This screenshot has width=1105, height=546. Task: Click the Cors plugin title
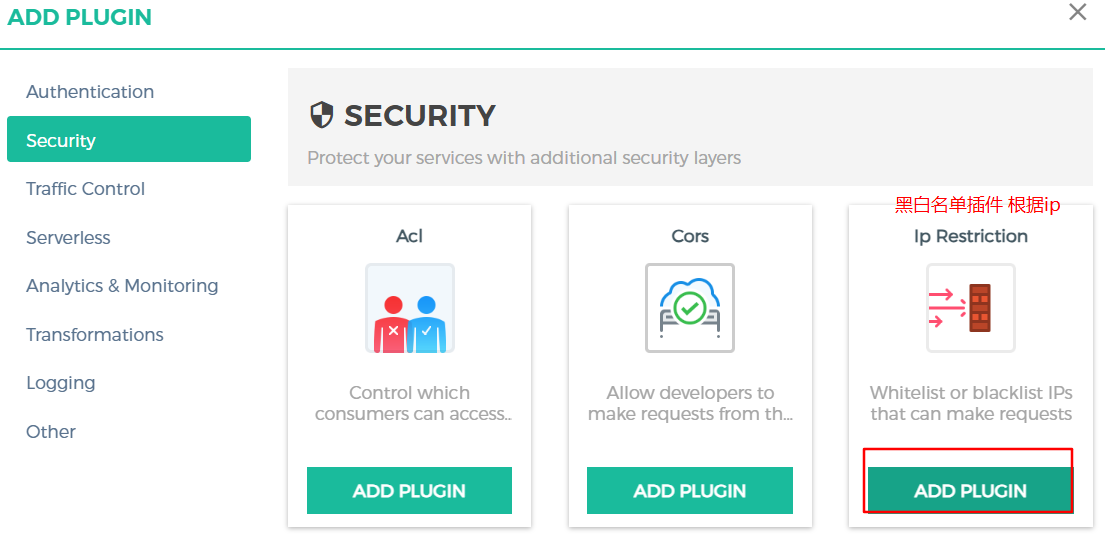(690, 236)
